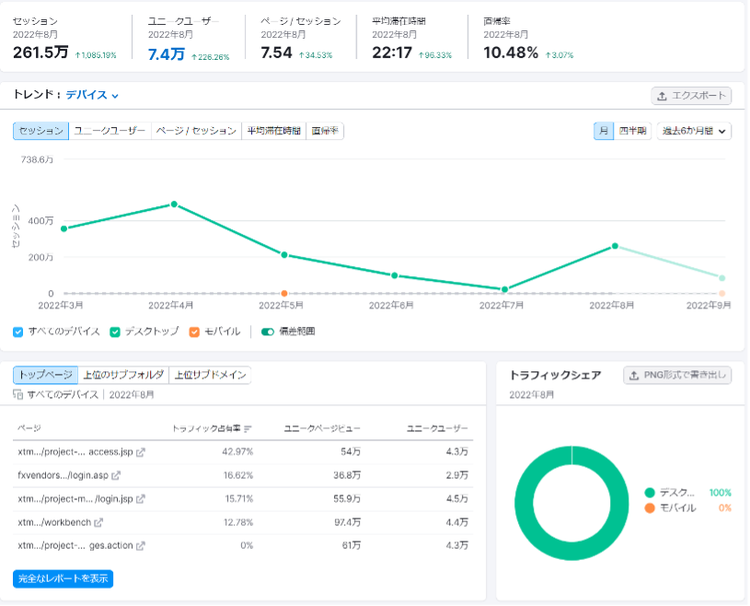Click the 42.97% traffic share cell
This screenshot has width=750, height=606.
(237, 452)
